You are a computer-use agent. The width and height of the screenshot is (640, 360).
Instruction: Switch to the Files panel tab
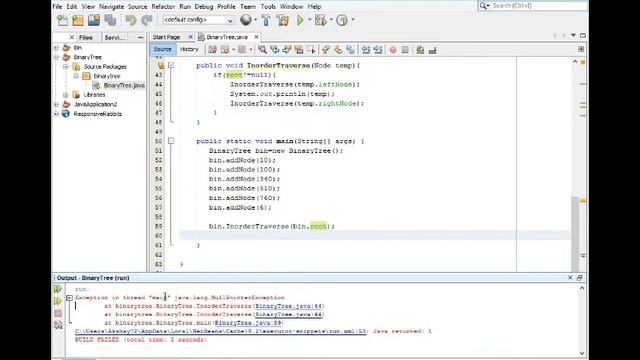[x=86, y=37]
